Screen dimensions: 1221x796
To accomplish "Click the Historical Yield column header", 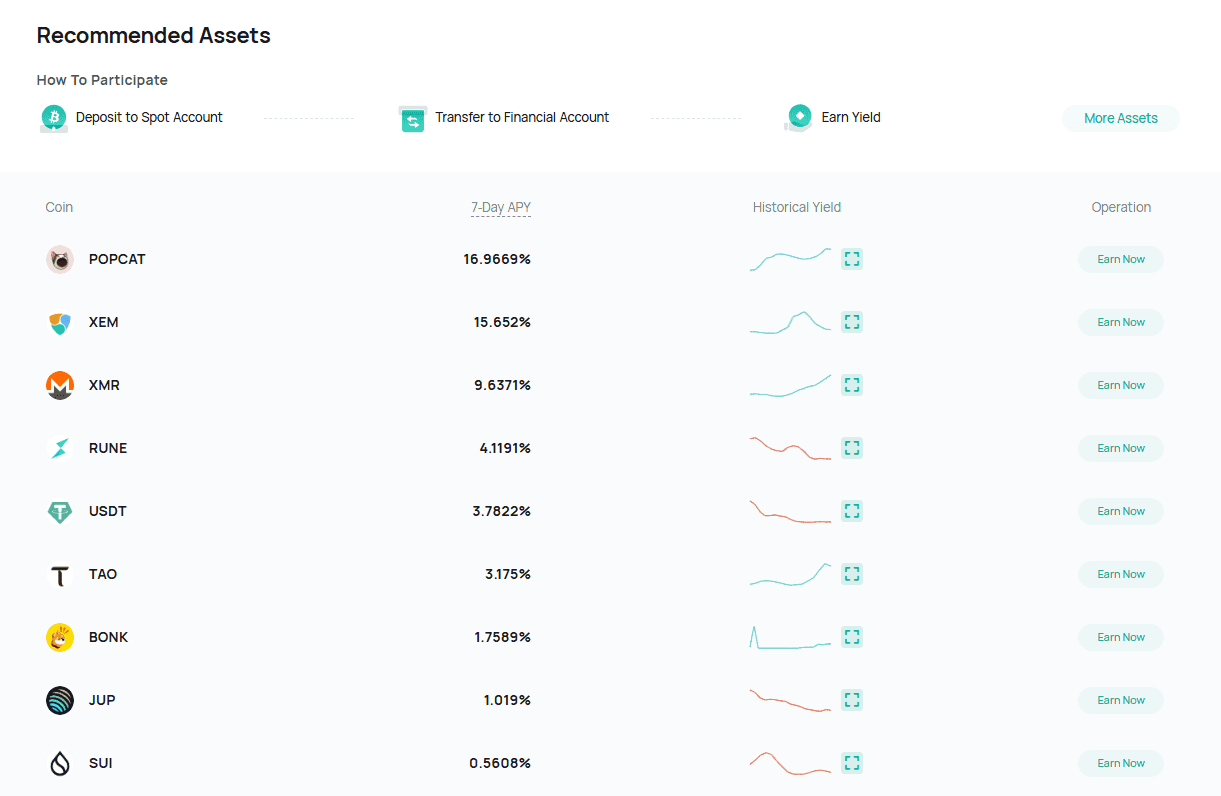I will point(797,208).
